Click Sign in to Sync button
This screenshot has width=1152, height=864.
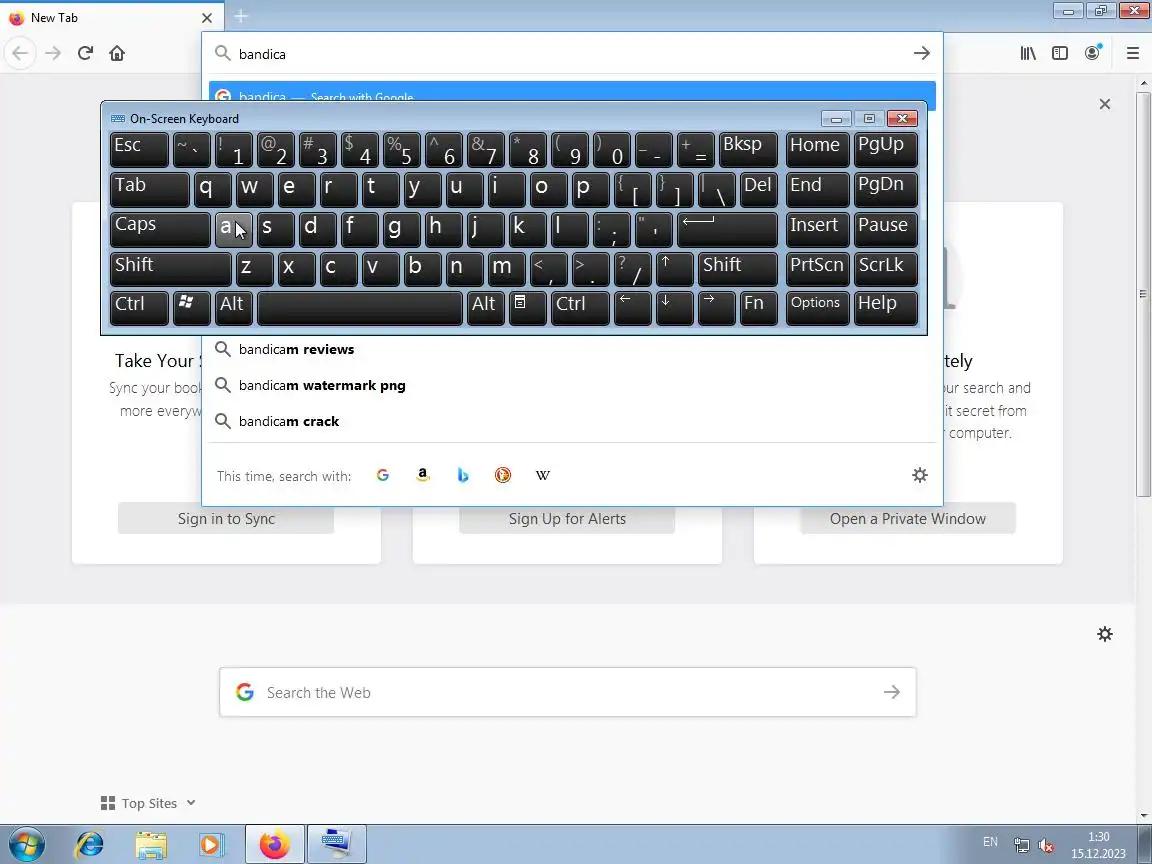pyautogui.click(x=226, y=519)
